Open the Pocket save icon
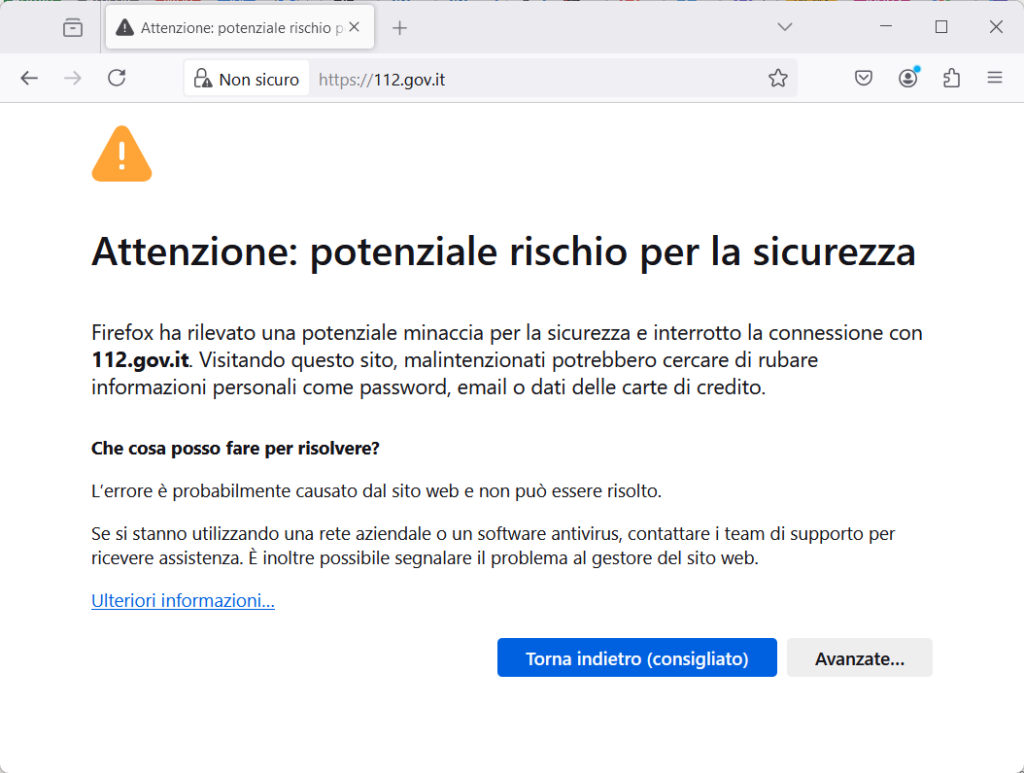1024x773 pixels. pyautogui.click(x=864, y=78)
